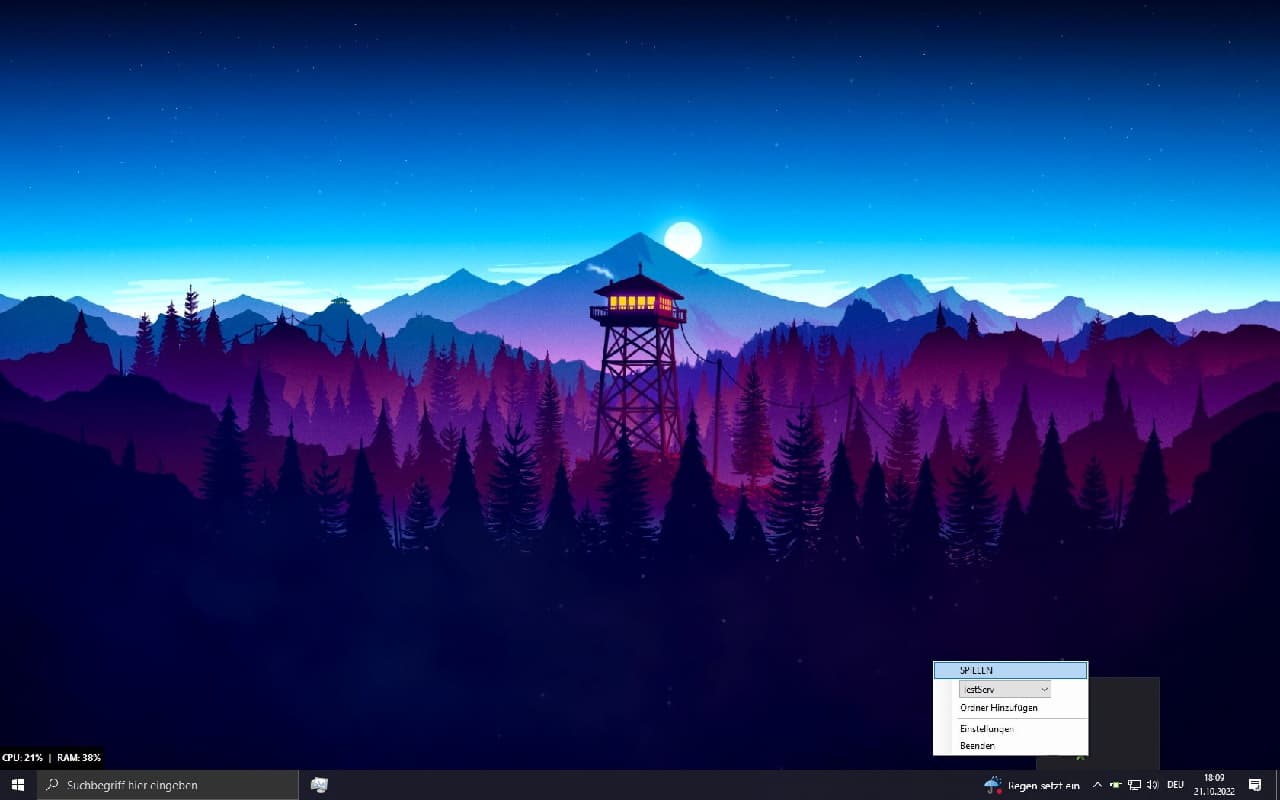Click the RAM: 38% readout
The image size is (1280, 800).
79,758
